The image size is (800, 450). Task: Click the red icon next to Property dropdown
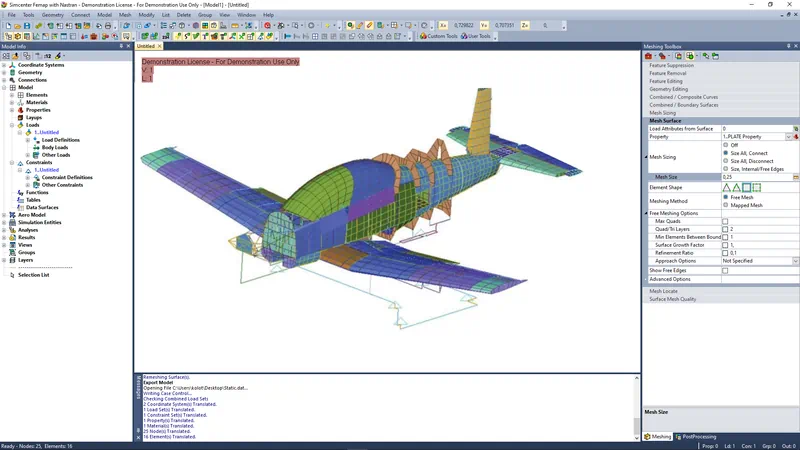pos(796,137)
